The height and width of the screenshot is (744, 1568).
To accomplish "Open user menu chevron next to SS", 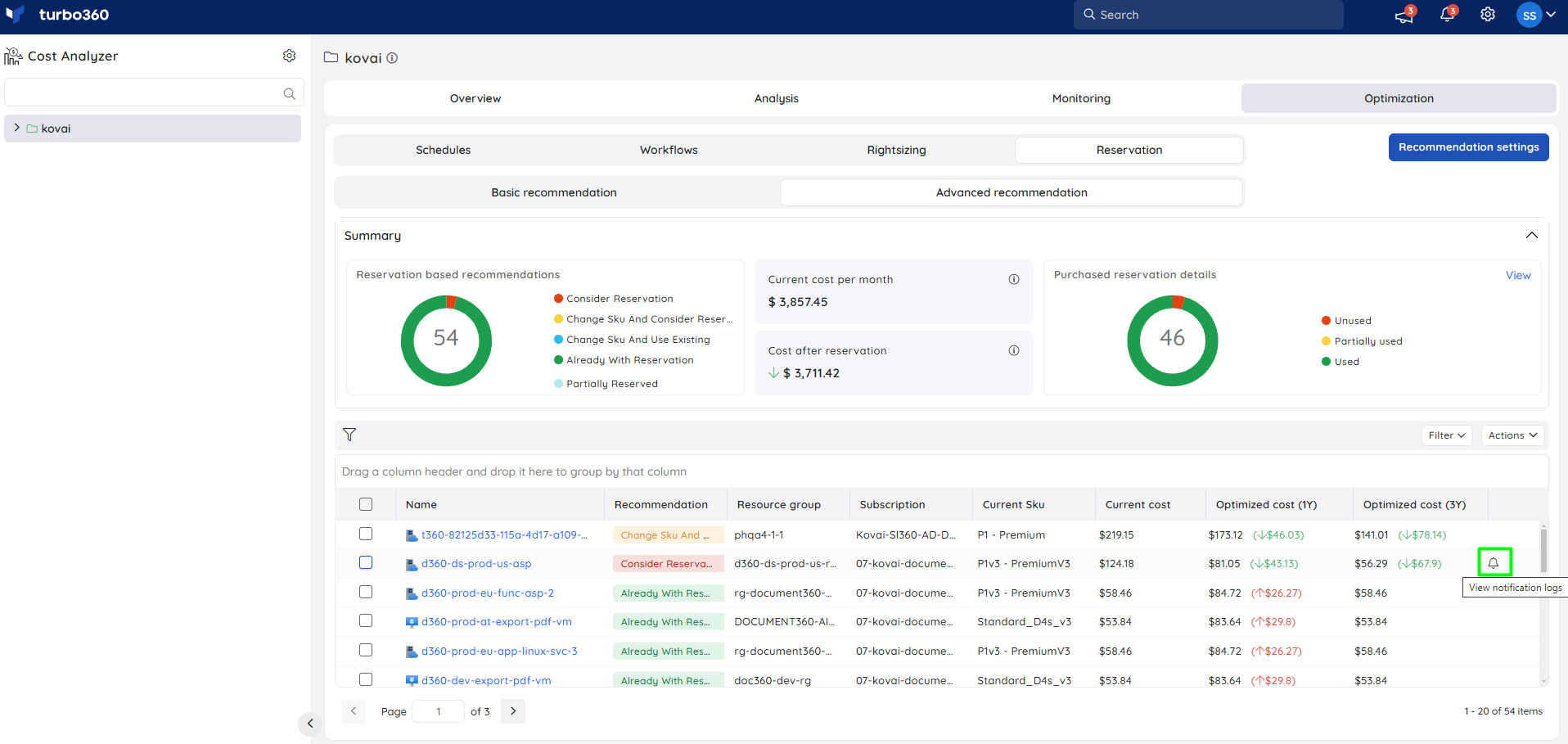I will pyautogui.click(x=1551, y=15).
